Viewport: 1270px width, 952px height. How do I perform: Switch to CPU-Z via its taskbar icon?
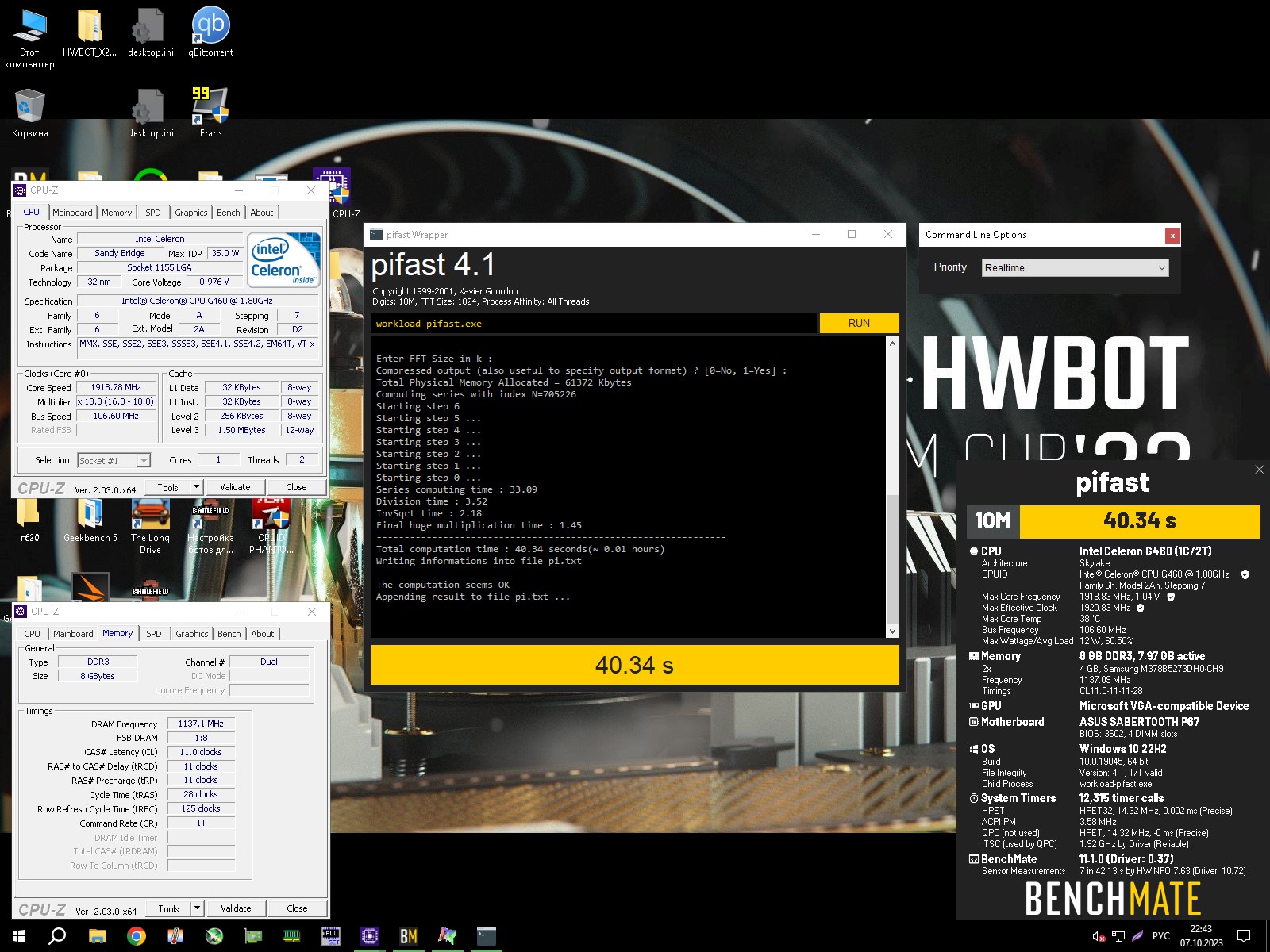tap(370, 936)
